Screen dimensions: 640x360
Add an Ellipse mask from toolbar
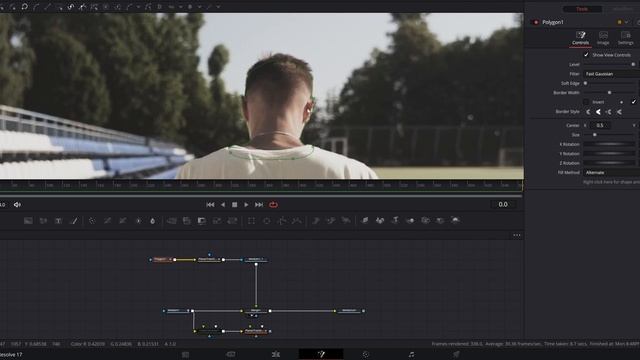click(267, 221)
